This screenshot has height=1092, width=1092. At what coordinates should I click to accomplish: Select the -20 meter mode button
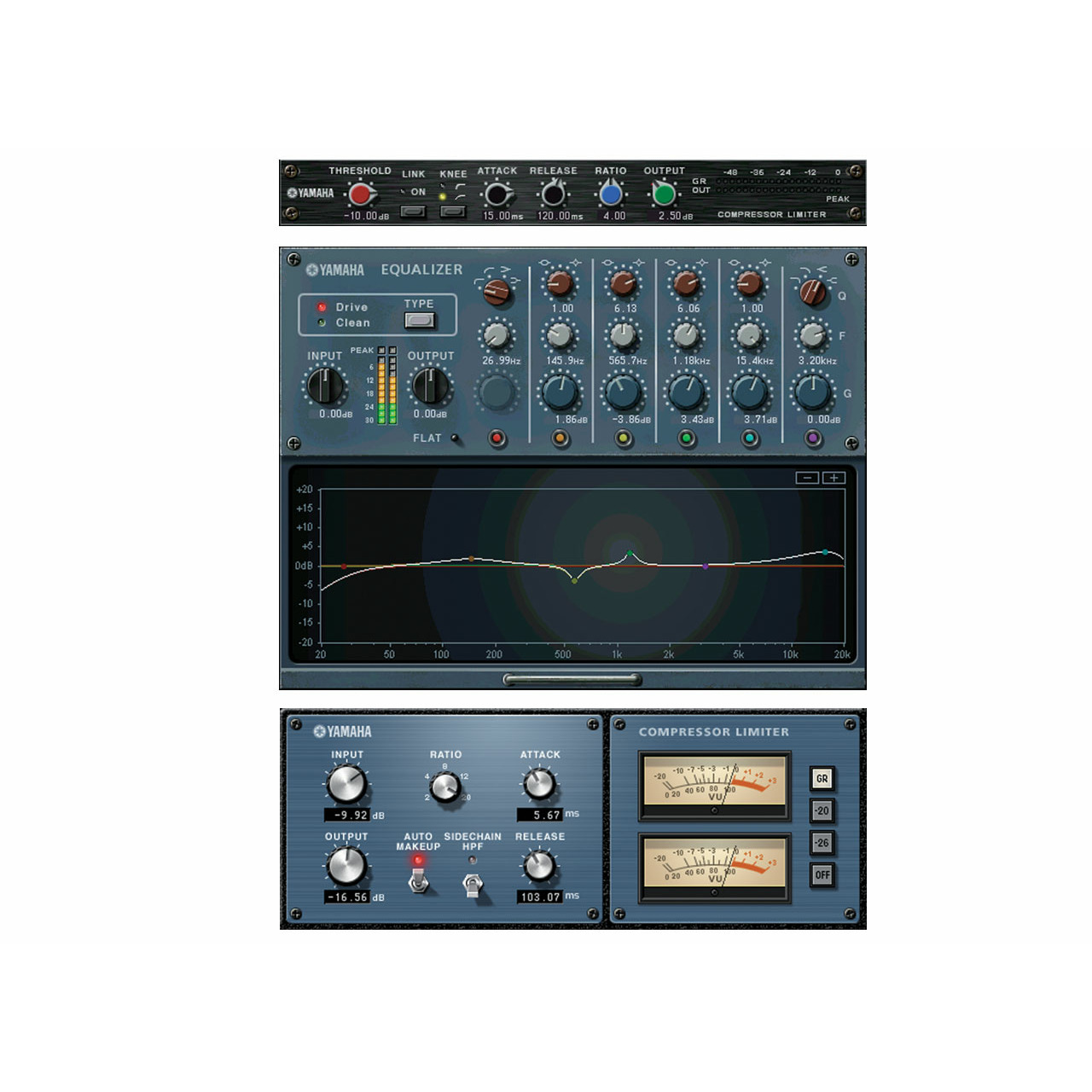pyautogui.click(x=822, y=811)
